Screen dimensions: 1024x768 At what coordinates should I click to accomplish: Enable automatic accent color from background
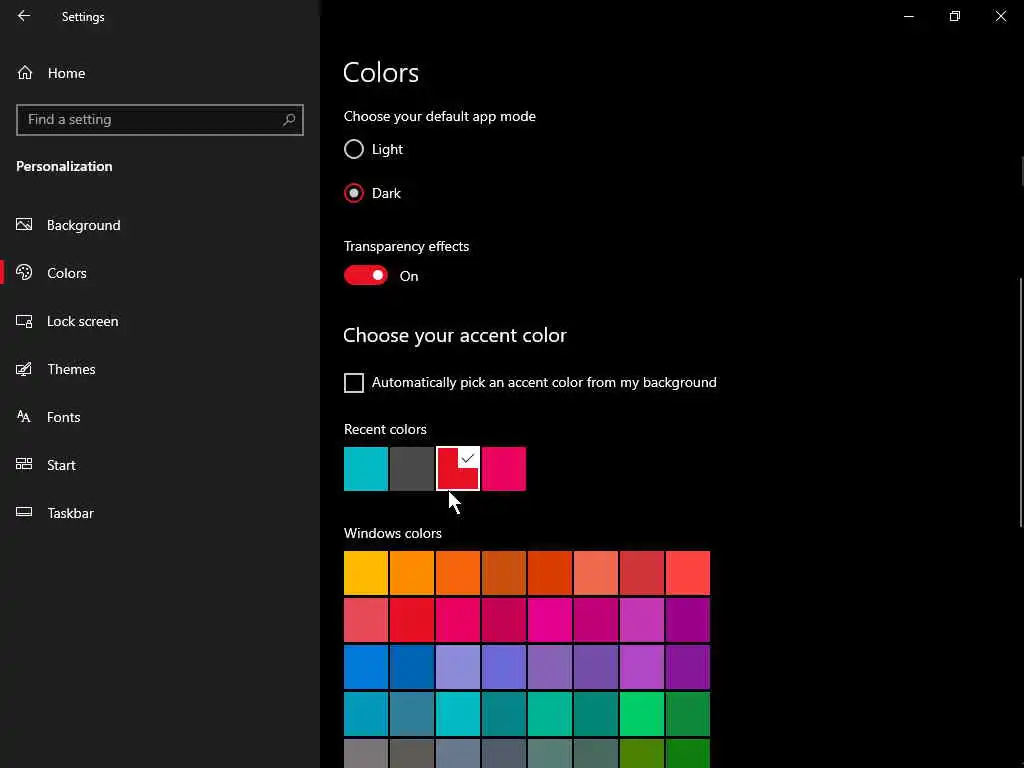pos(354,383)
